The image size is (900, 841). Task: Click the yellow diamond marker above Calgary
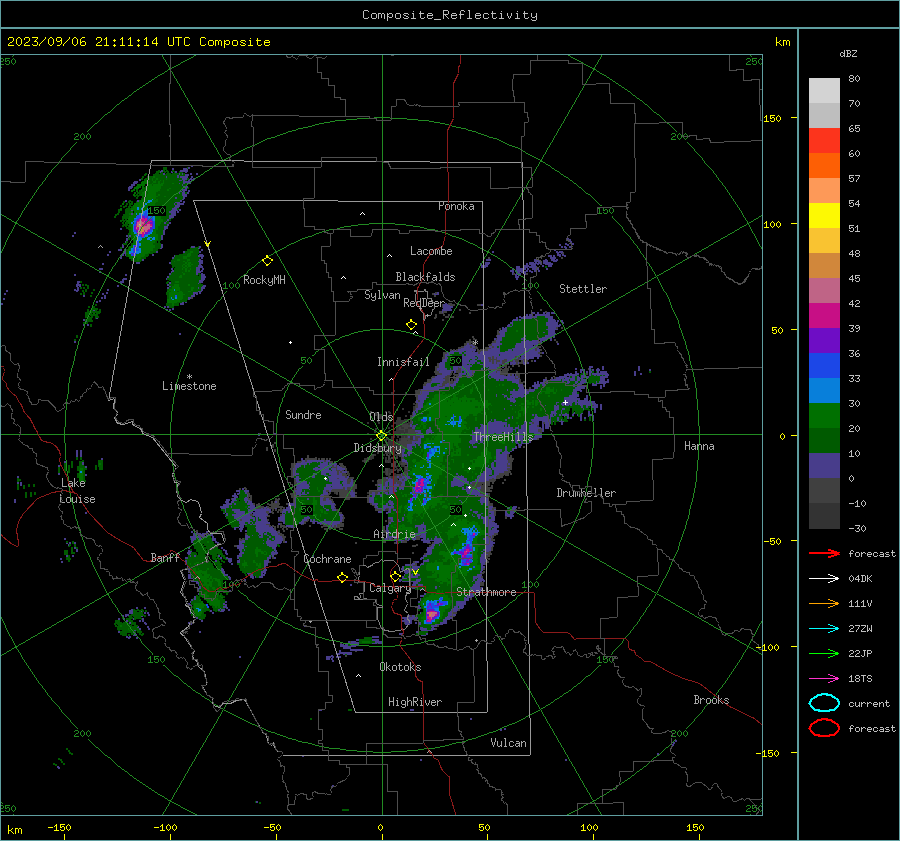tap(395, 576)
